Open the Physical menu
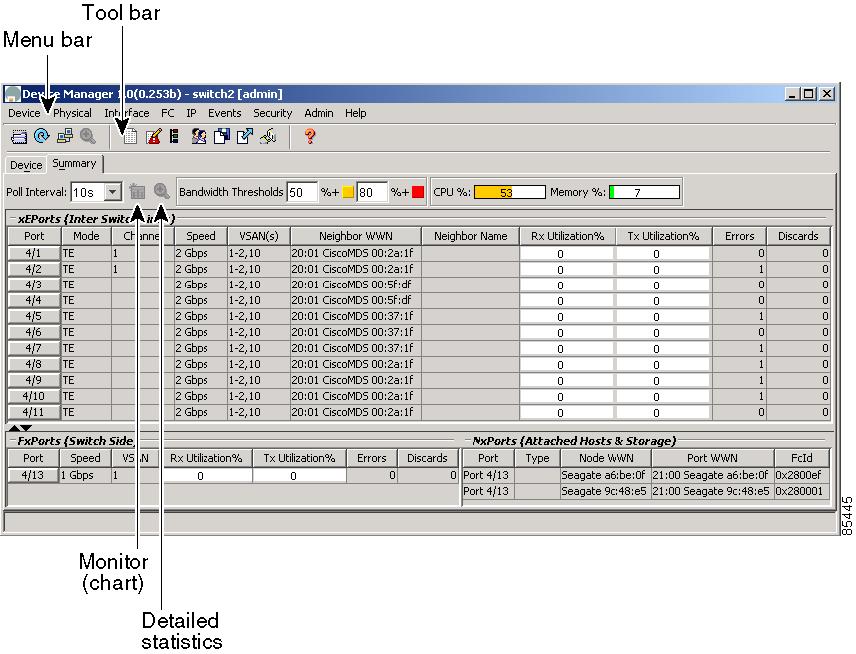Screen dimensions: 856x654 [x=72, y=113]
